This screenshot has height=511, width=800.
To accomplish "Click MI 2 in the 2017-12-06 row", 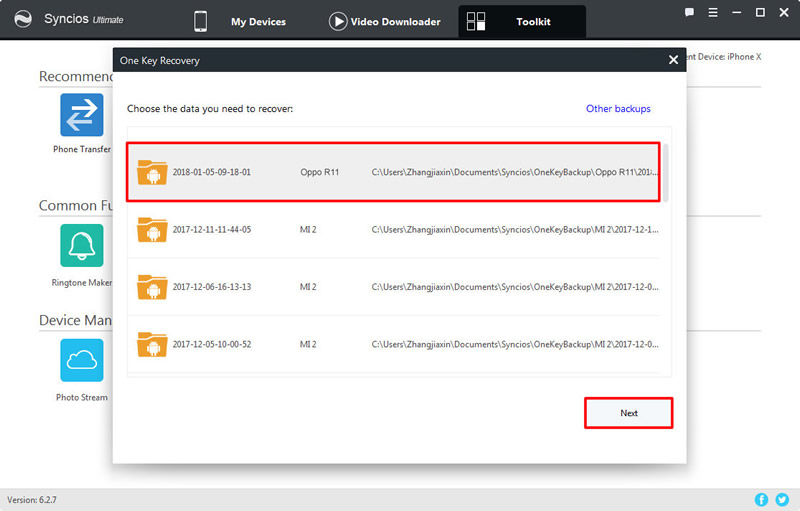I will (308, 287).
